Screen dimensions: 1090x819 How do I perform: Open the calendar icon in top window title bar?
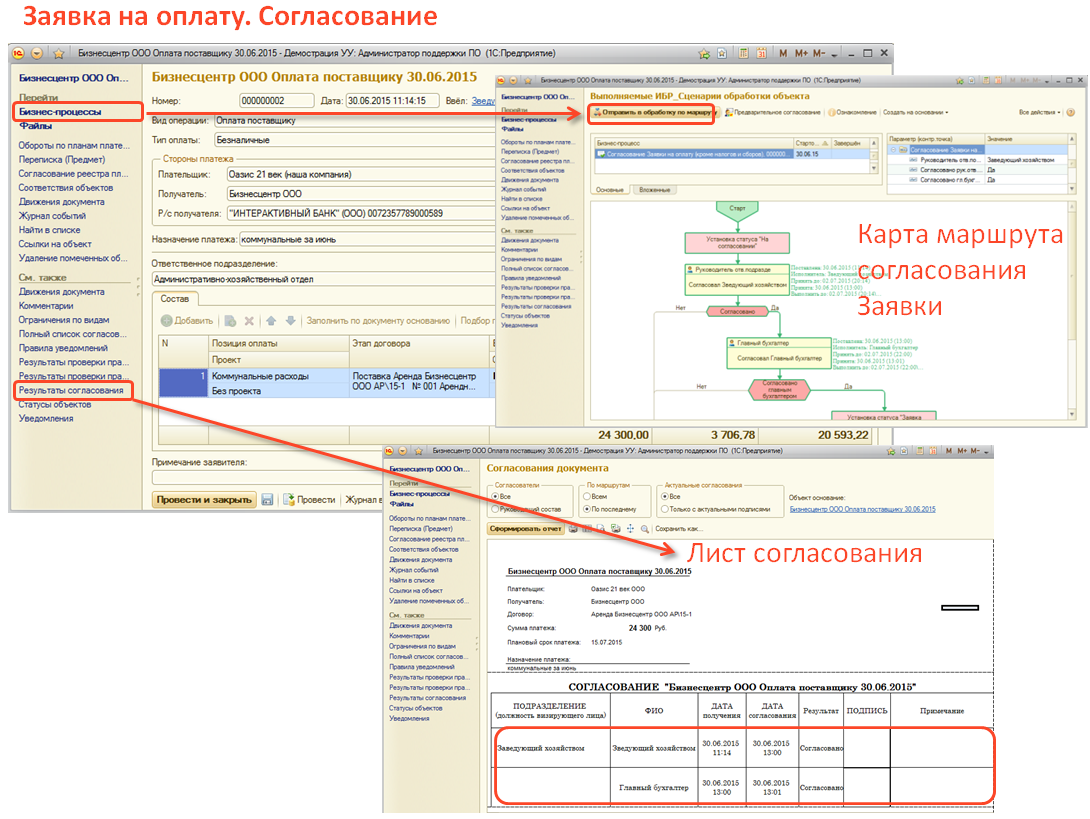[x=759, y=53]
